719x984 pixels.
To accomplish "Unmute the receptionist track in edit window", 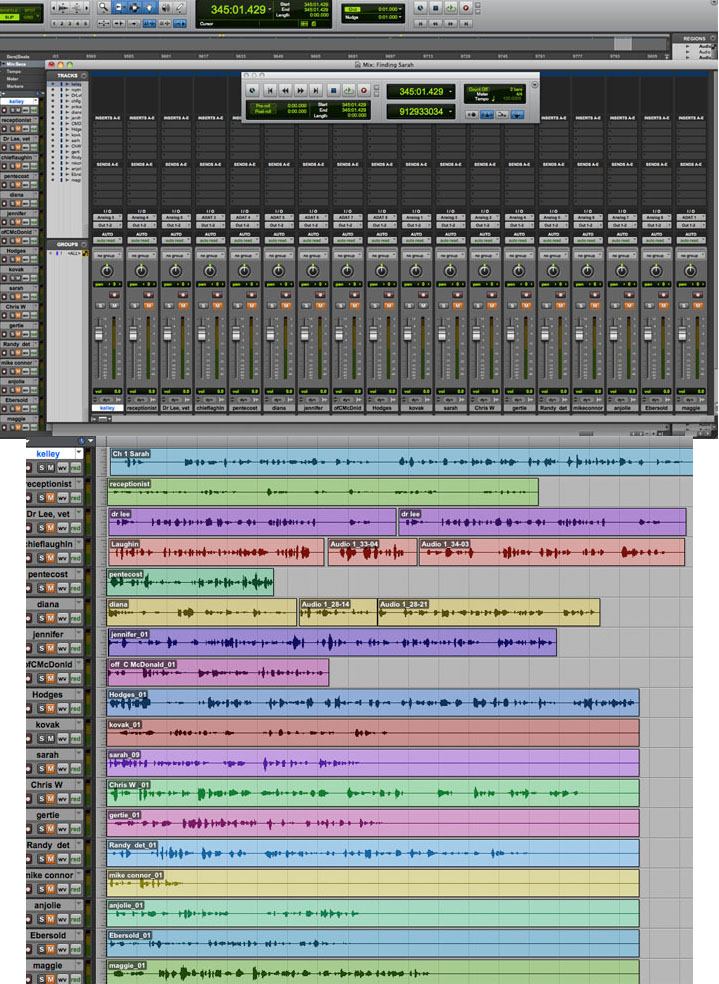I will tap(51, 498).
